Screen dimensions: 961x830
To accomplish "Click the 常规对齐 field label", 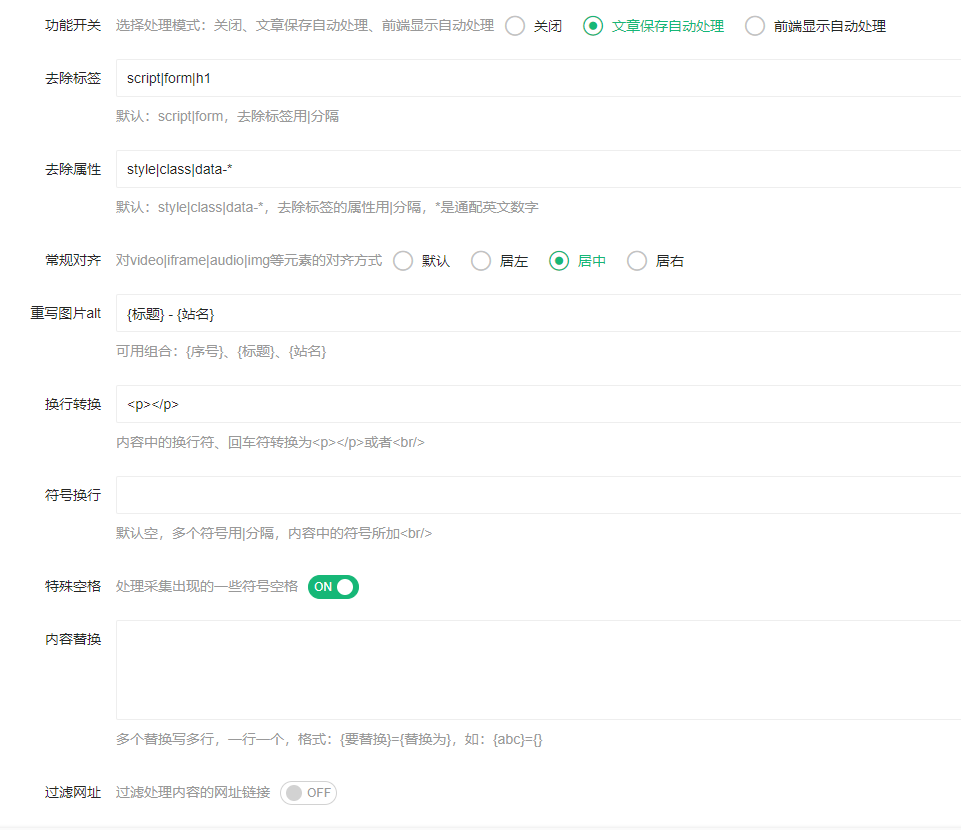I will (x=73, y=260).
